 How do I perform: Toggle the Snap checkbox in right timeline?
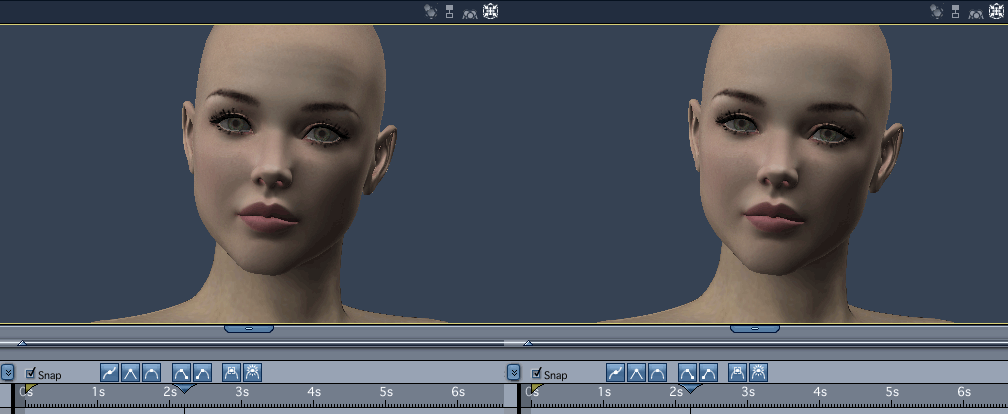(536, 374)
